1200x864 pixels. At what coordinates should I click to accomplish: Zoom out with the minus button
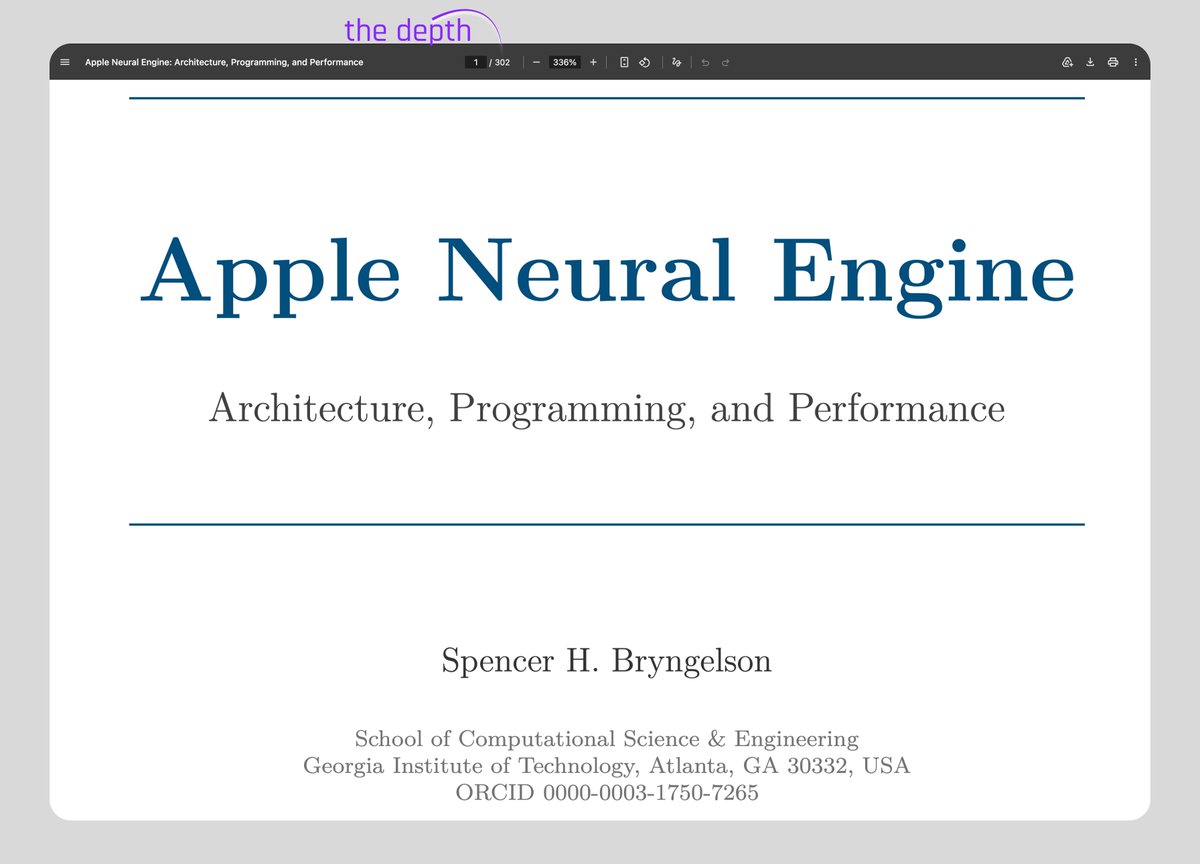(x=536, y=62)
